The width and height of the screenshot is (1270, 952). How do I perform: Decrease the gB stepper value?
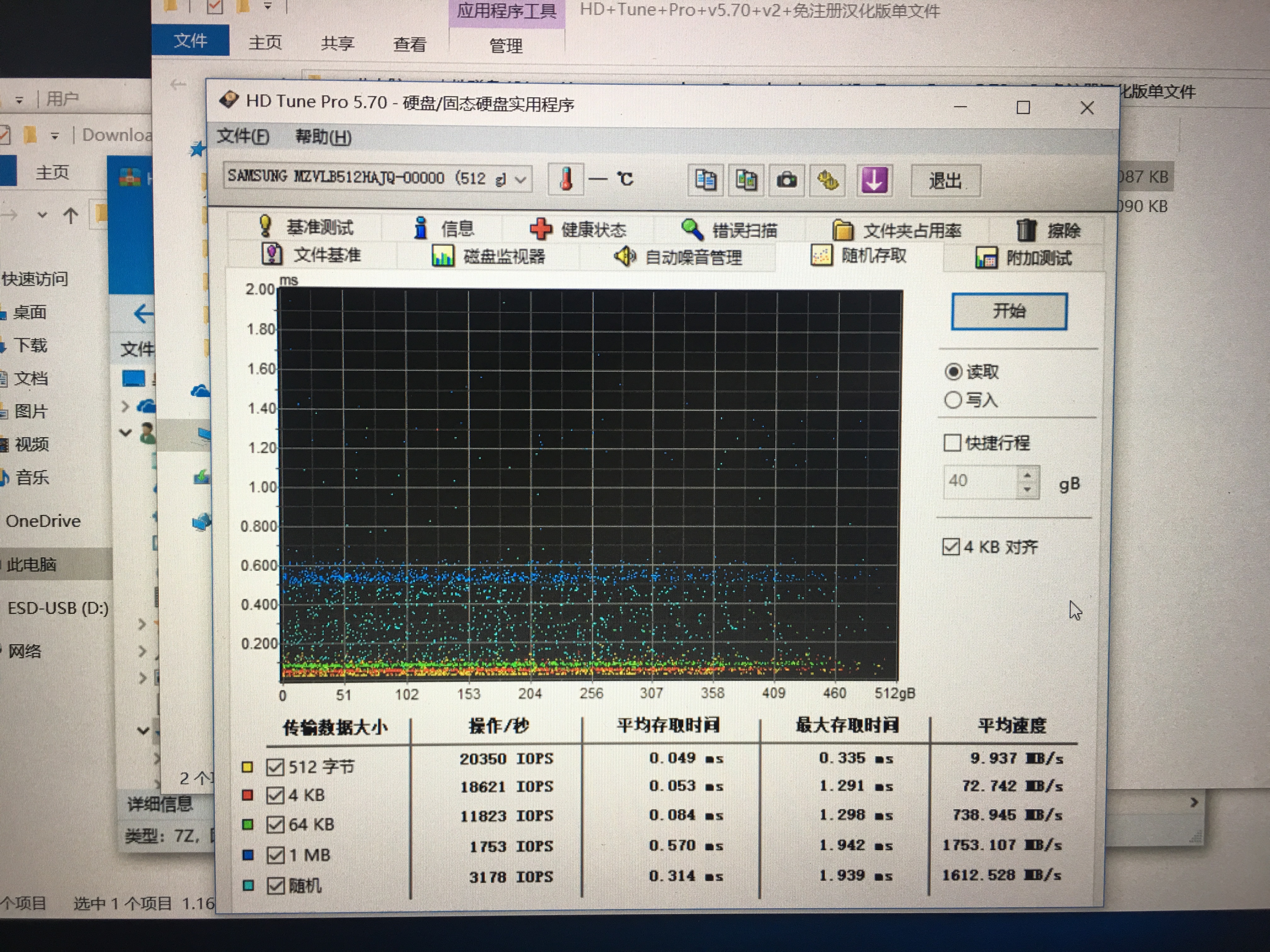point(1028,490)
